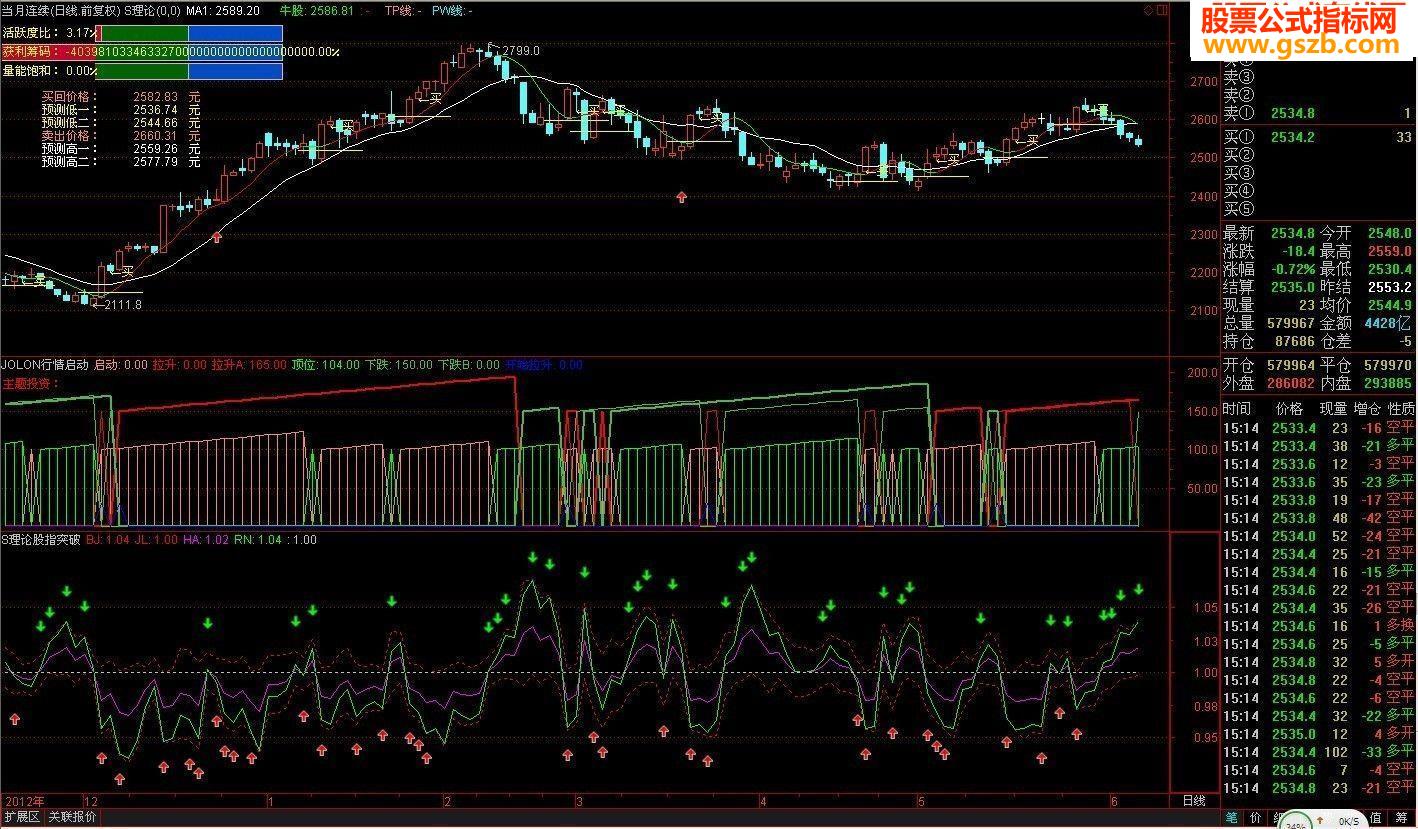Click the 性质 column header in tick list

[x=1401, y=409]
